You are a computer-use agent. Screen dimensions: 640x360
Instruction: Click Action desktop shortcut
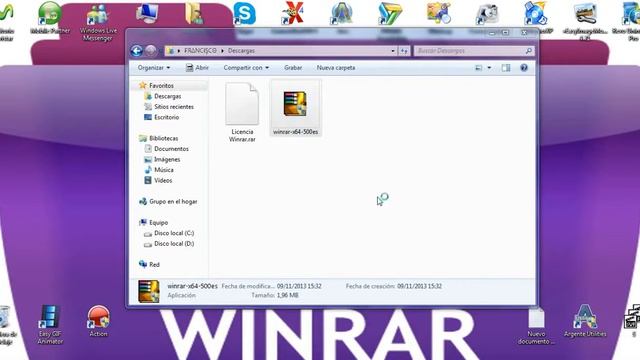pyautogui.click(x=98, y=322)
